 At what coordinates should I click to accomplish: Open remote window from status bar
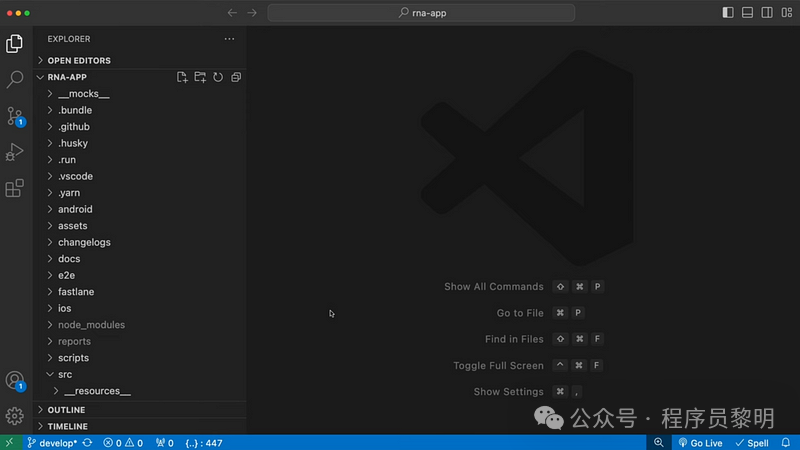click(x=10, y=442)
